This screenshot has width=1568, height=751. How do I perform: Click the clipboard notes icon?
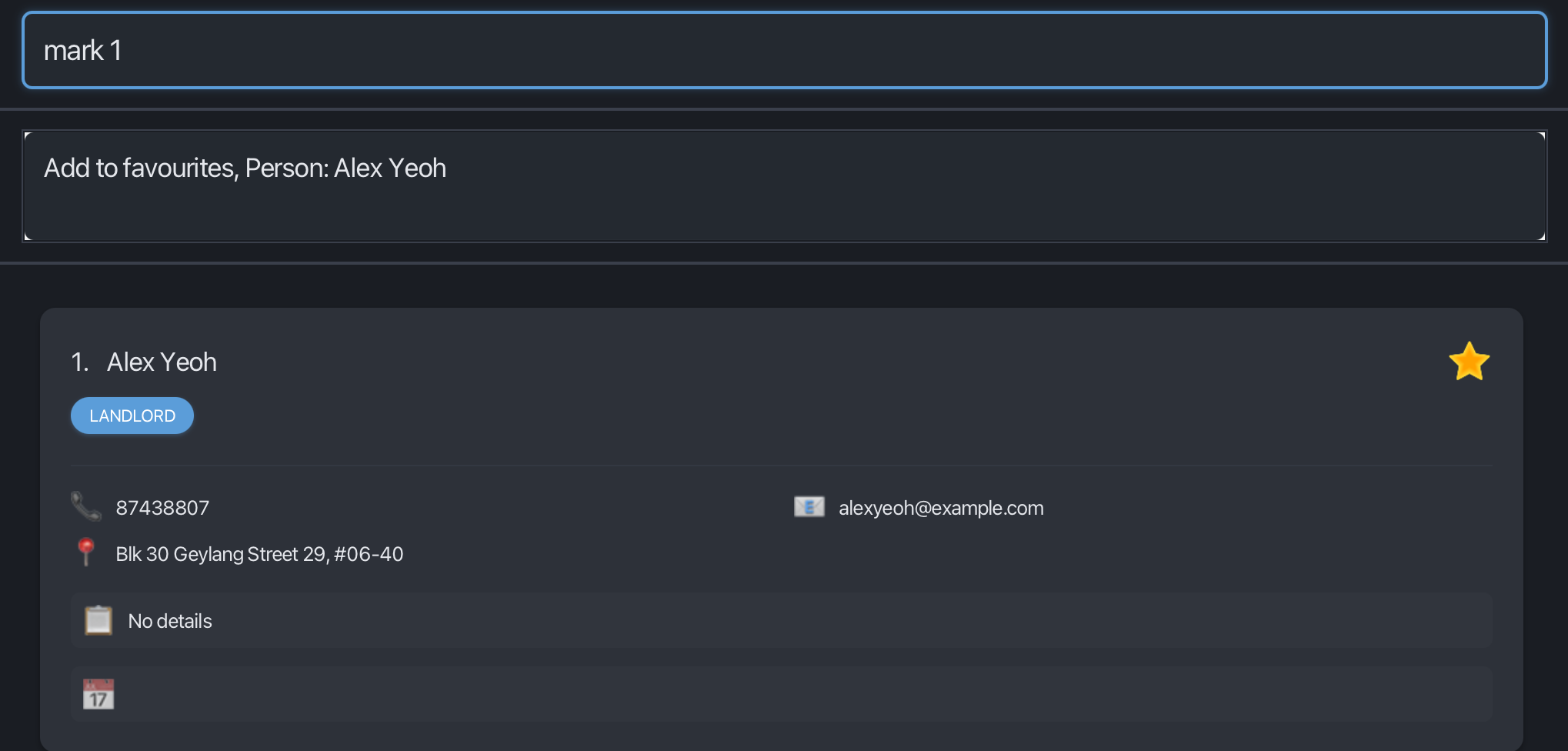(98, 620)
